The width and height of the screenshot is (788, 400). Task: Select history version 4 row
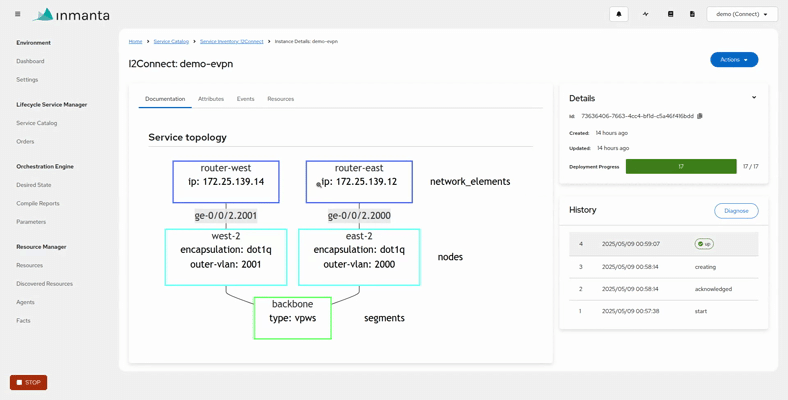click(663, 244)
